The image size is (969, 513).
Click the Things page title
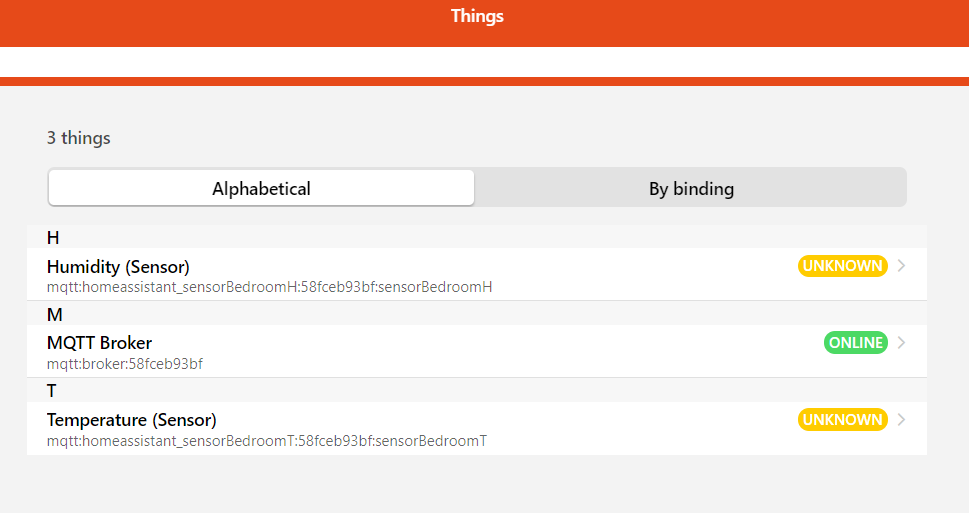coord(477,16)
